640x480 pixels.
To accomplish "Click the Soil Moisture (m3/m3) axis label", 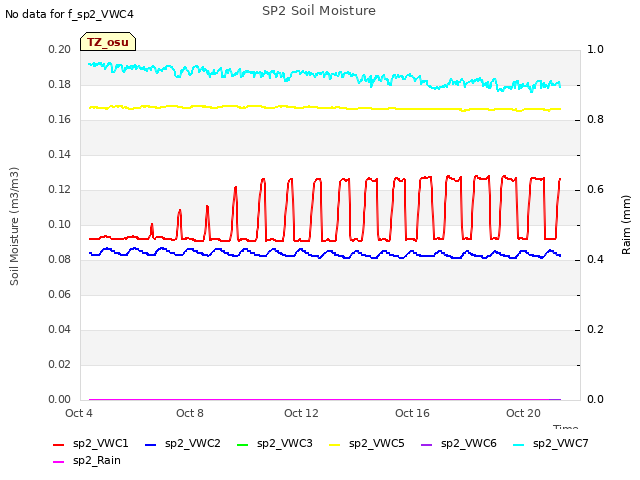I will coord(14,226).
